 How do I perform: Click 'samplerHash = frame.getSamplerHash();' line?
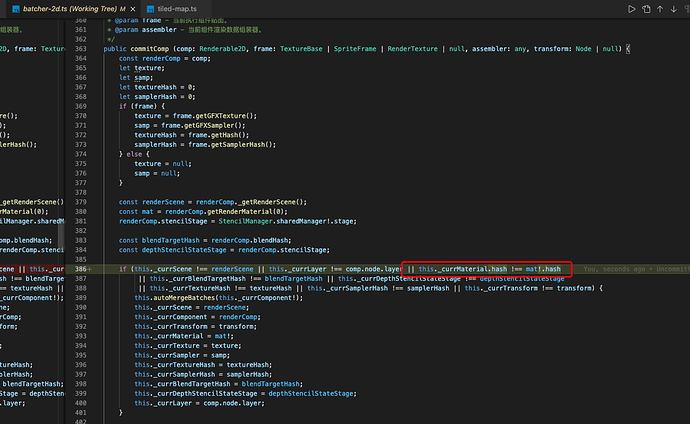pos(205,145)
